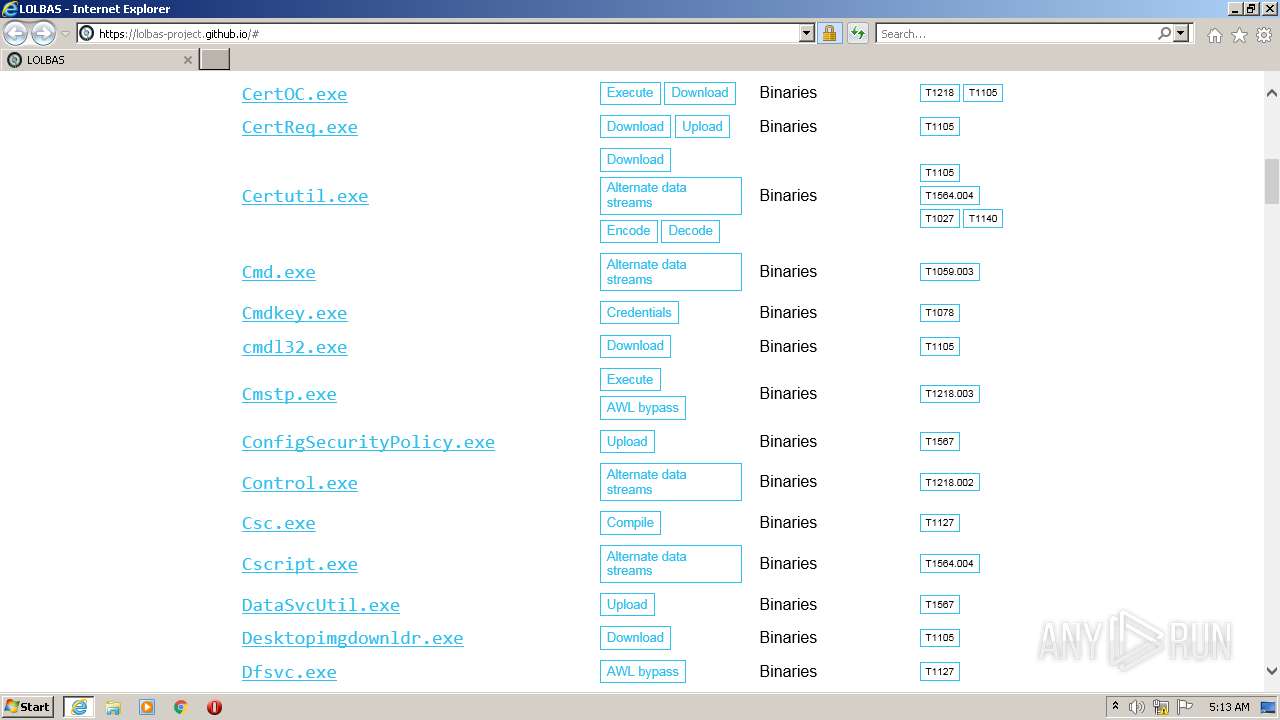Image resolution: width=1280 pixels, height=720 pixels.
Task: Open the search provider dropdown arrow
Action: click(x=1181, y=33)
